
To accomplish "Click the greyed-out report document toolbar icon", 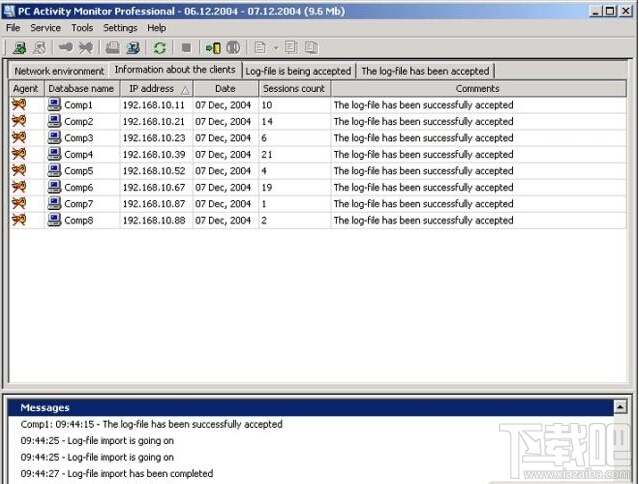I will point(260,48).
